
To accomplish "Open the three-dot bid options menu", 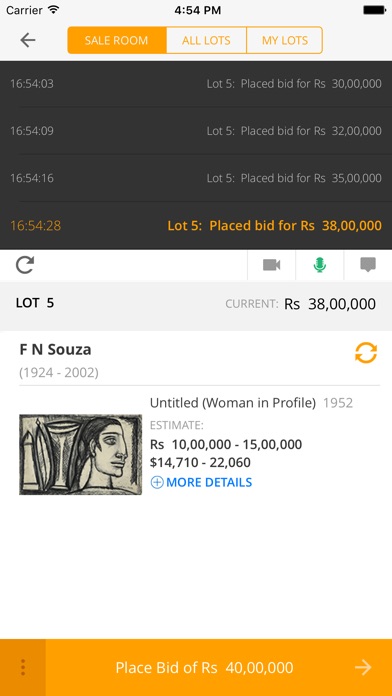I will coord(23,667).
